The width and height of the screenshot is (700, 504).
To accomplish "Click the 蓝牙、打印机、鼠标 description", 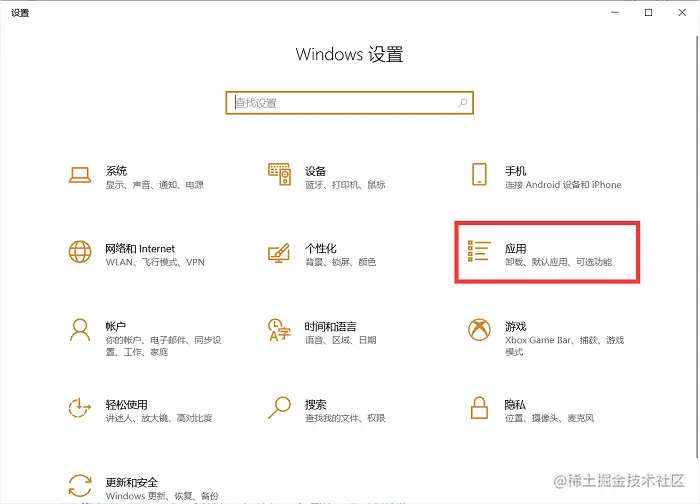I will [345, 185].
